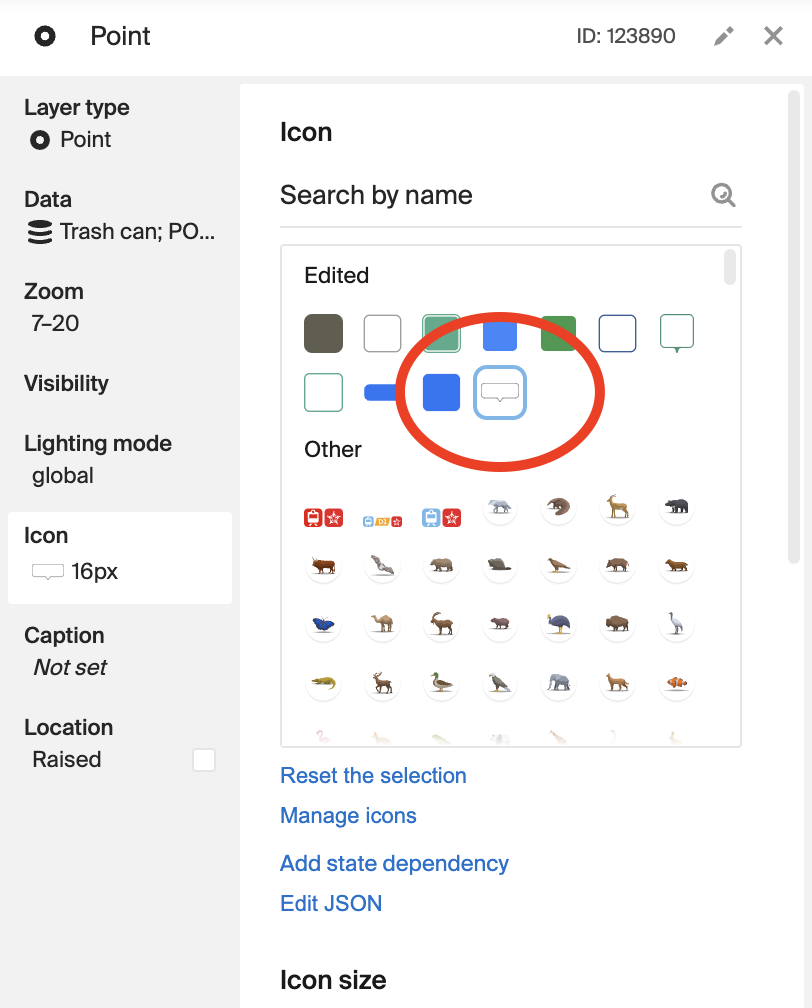
Task: Choose the black bear animal icon
Action: tap(676, 507)
